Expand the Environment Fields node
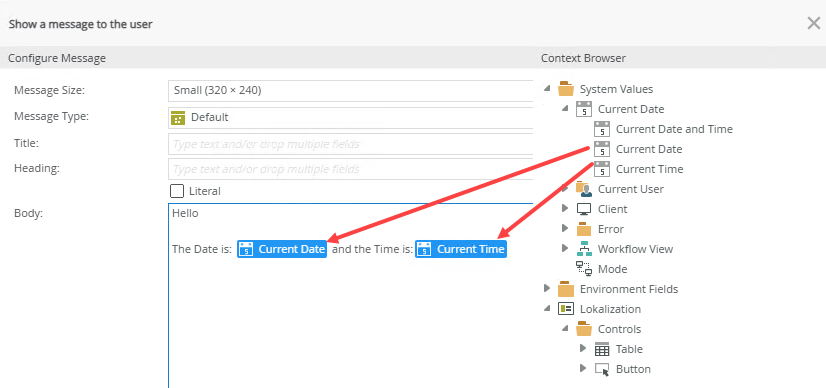The image size is (826, 388). click(x=547, y=288)
